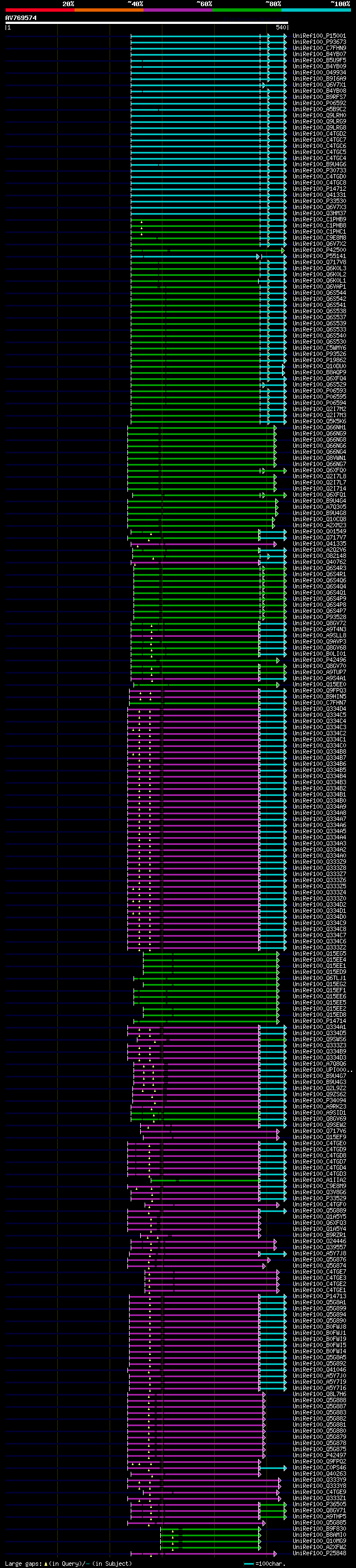Select hit label UniRef100_Q334B8
Screen dimensions: 356x1568
[x=319, y=751]
